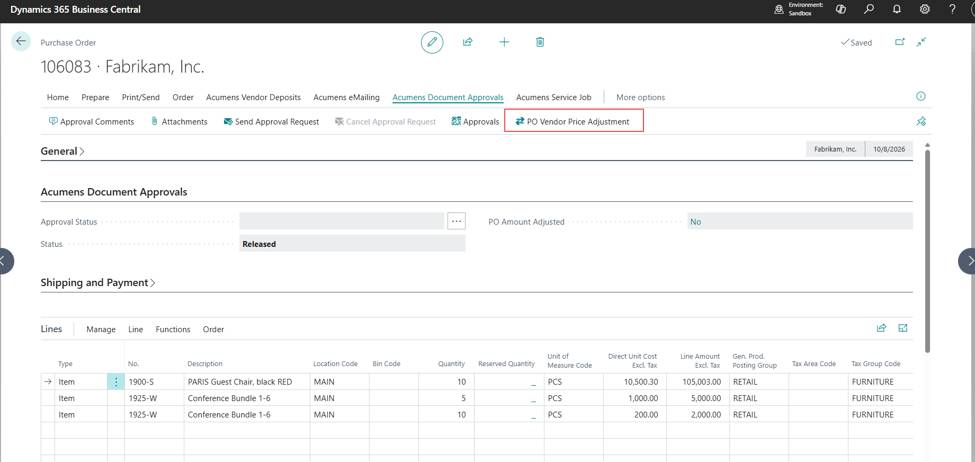Click the Tax Group Code column header
The height and width of the screenshot is (462, 975).
(x=876, y=364)
